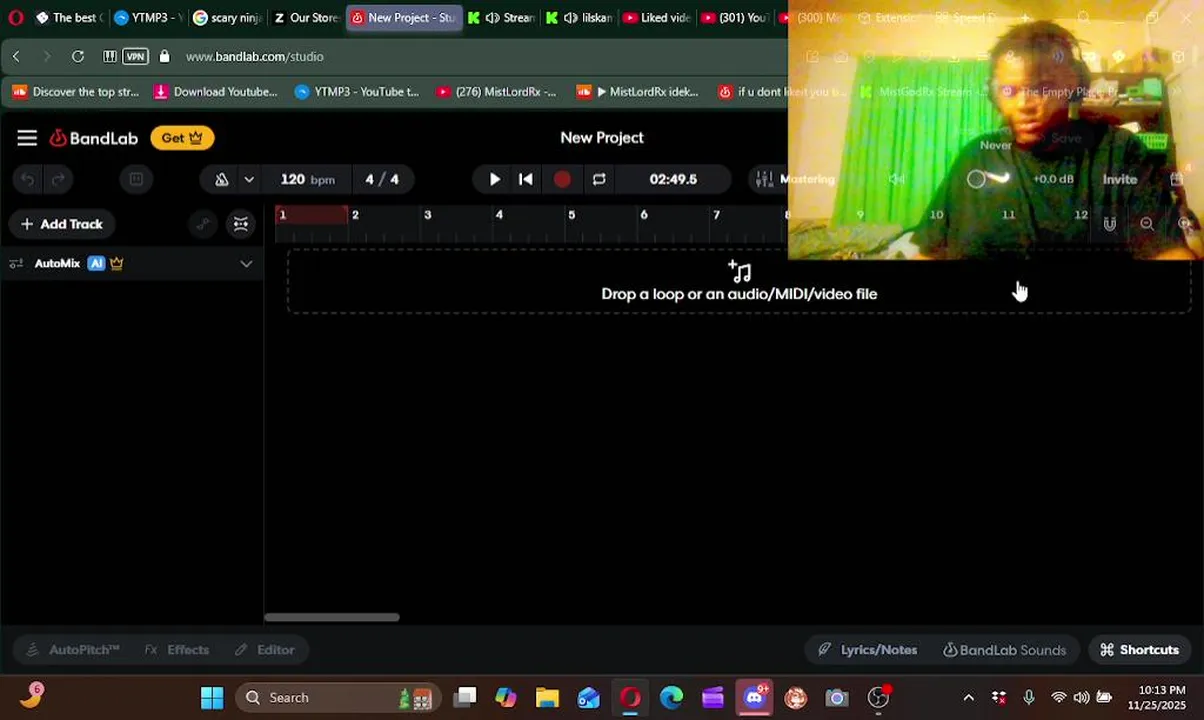This screenshot has width=1204, height=720.
Task: Click the angry-face icon beside Add Track
Action: pos(241,224)
